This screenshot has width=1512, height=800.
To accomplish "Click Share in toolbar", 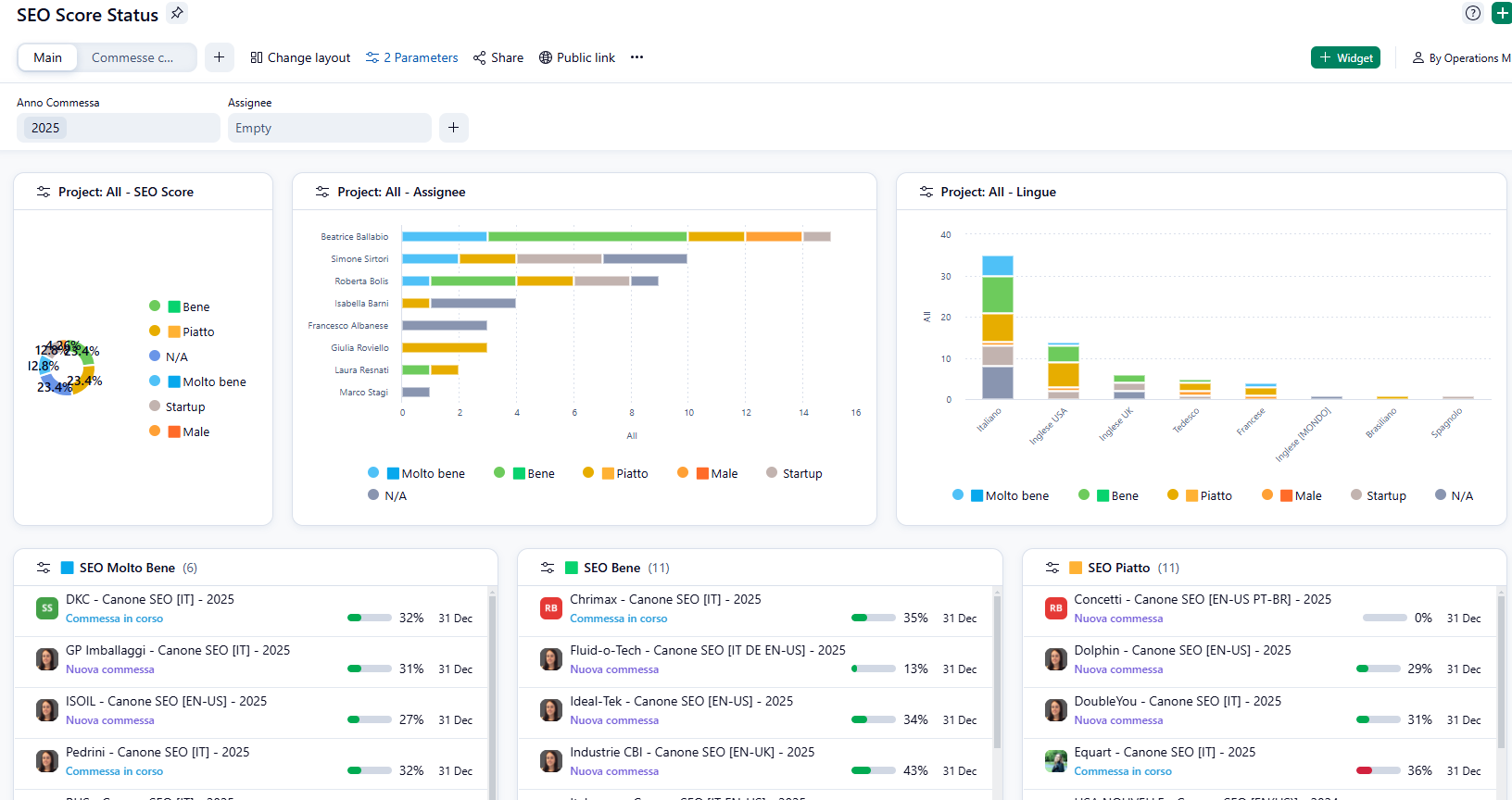I will coord(498,57).
